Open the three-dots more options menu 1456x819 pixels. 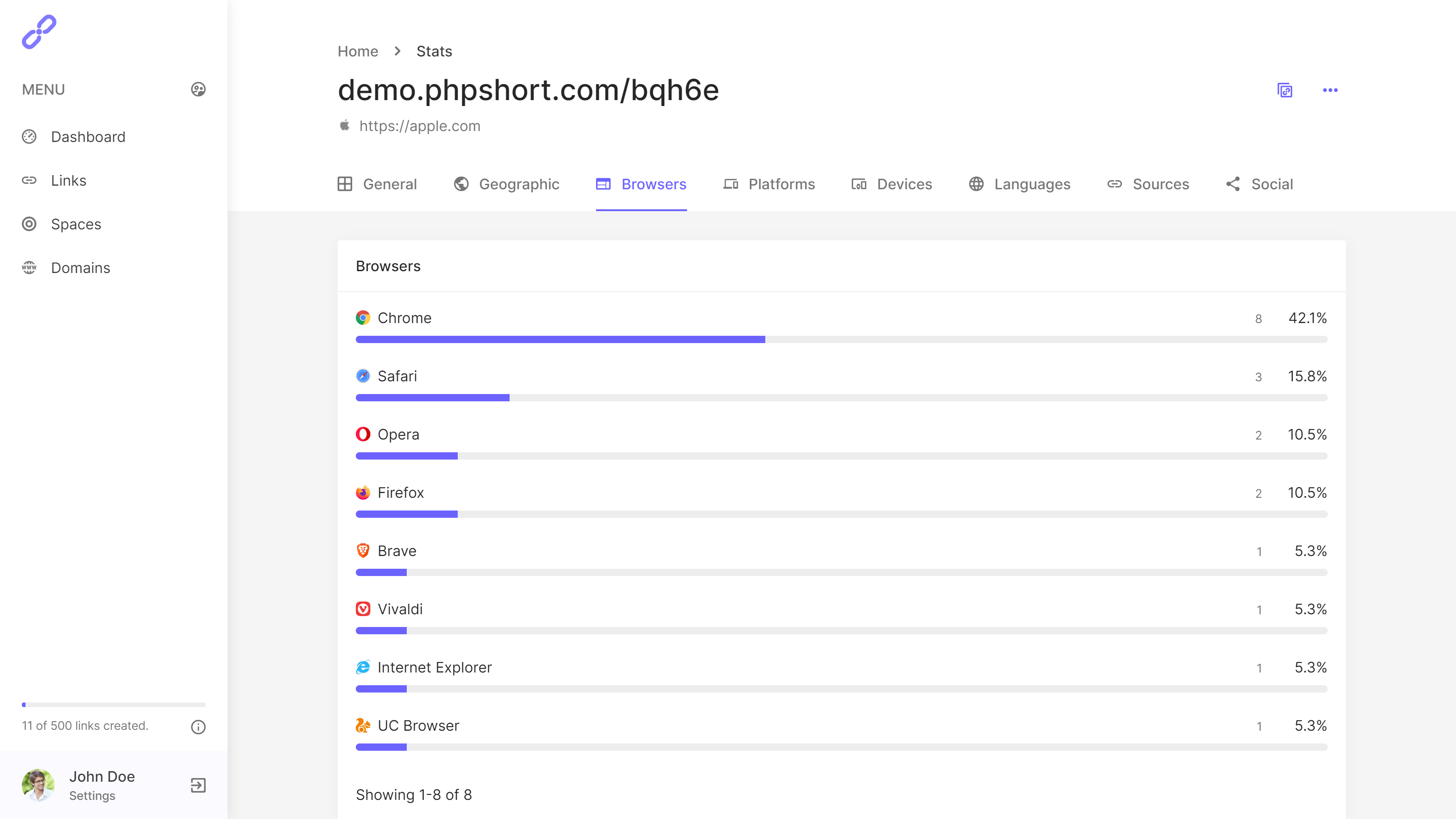tap(1330, 91)
